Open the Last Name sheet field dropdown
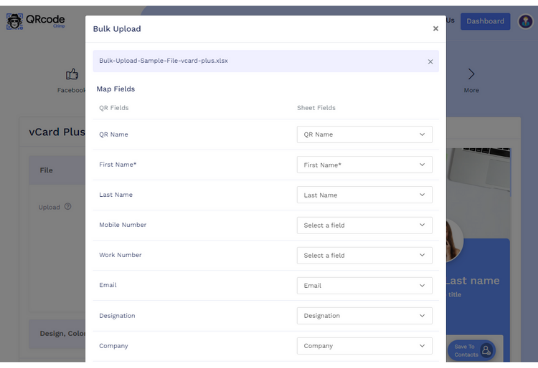The height and width of the screenshot is (368, 538). (x=364, y=195)
